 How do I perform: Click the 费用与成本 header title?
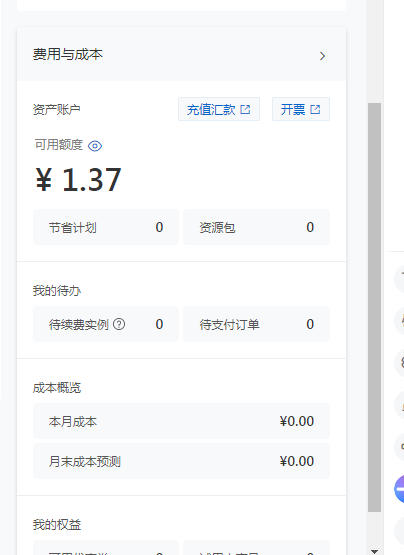coord(68,55)
